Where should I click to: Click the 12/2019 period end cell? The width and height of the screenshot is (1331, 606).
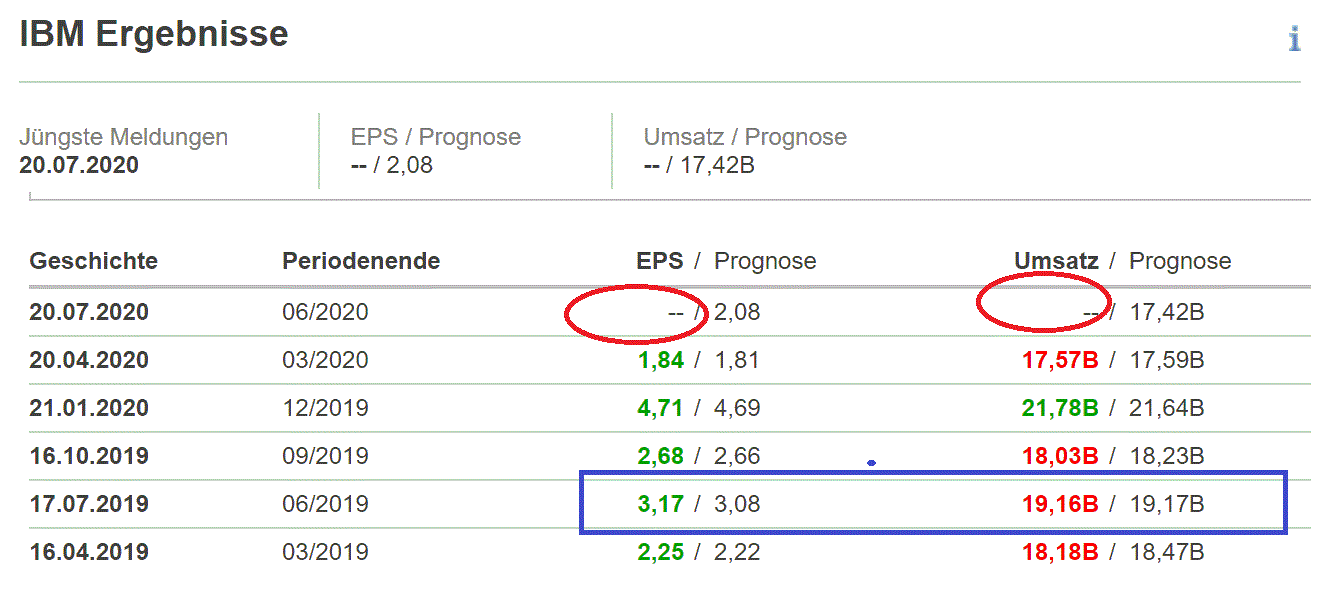click(x=325, y=408)
